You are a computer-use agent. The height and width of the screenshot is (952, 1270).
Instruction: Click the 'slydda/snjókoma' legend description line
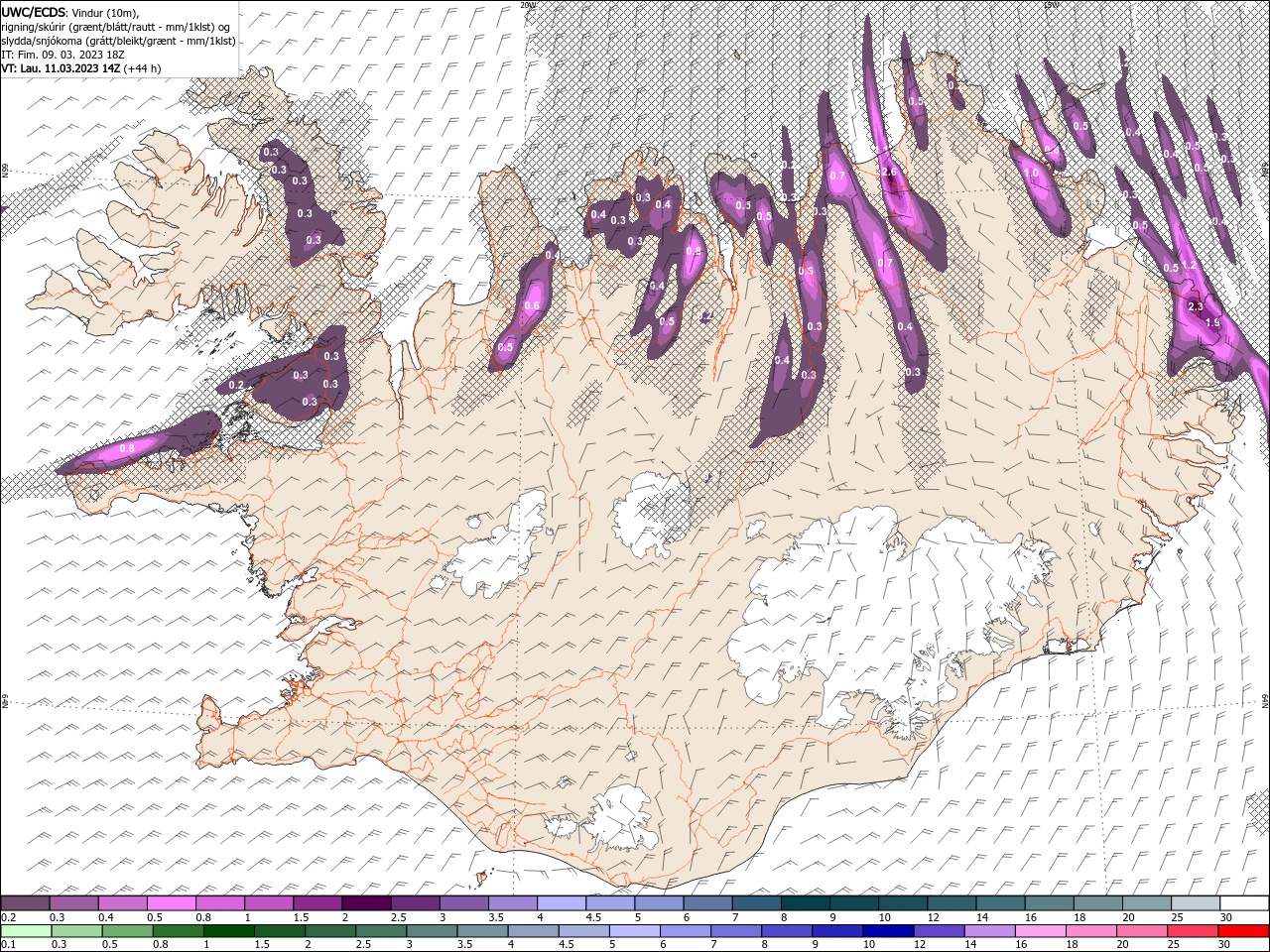coord(118,41)
